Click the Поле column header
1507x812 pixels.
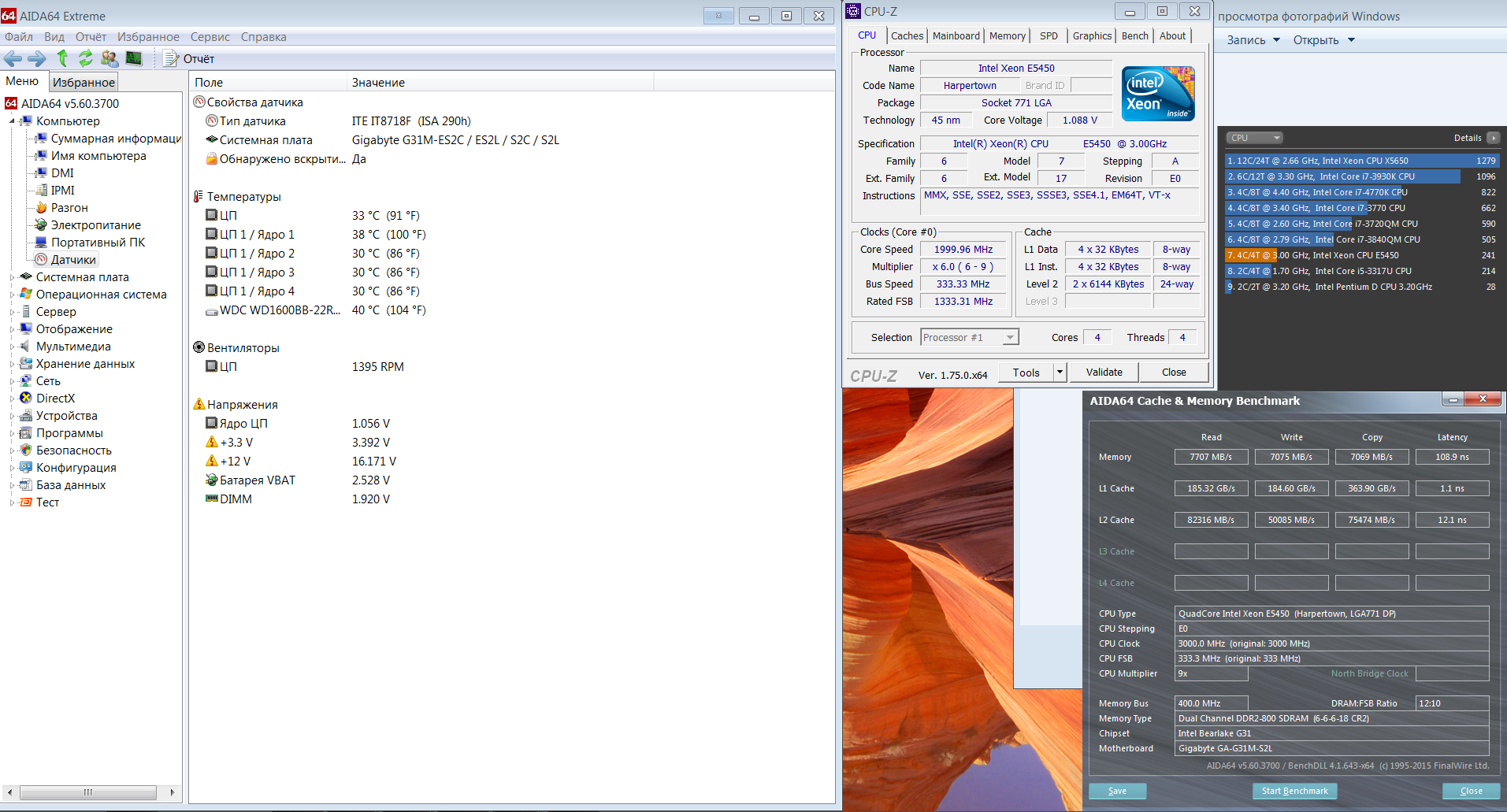pyautogui.click(x=268, y=83)
